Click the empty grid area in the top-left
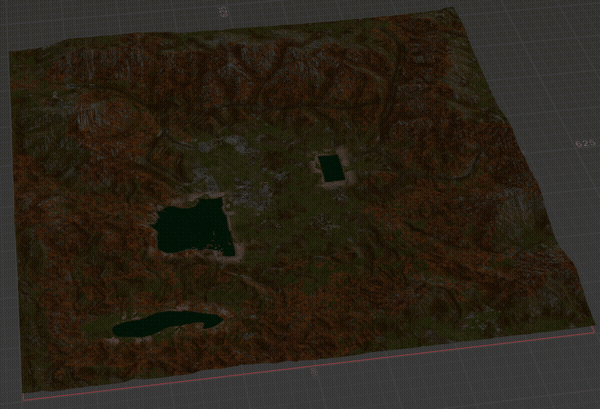 (x=60, y=18)
